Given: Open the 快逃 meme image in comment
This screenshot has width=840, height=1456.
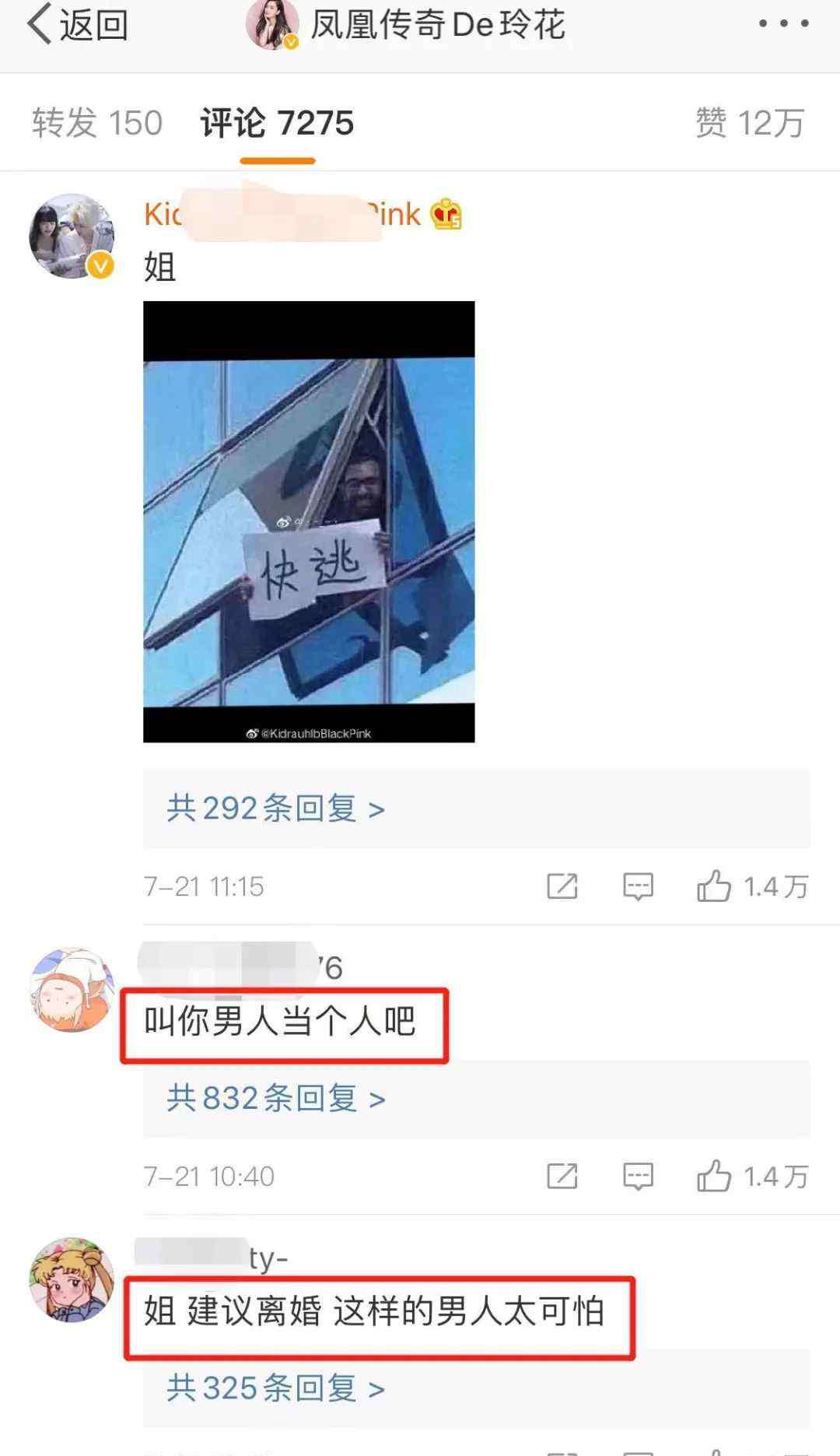Looking at the screenshot, I should click(309, 521).
